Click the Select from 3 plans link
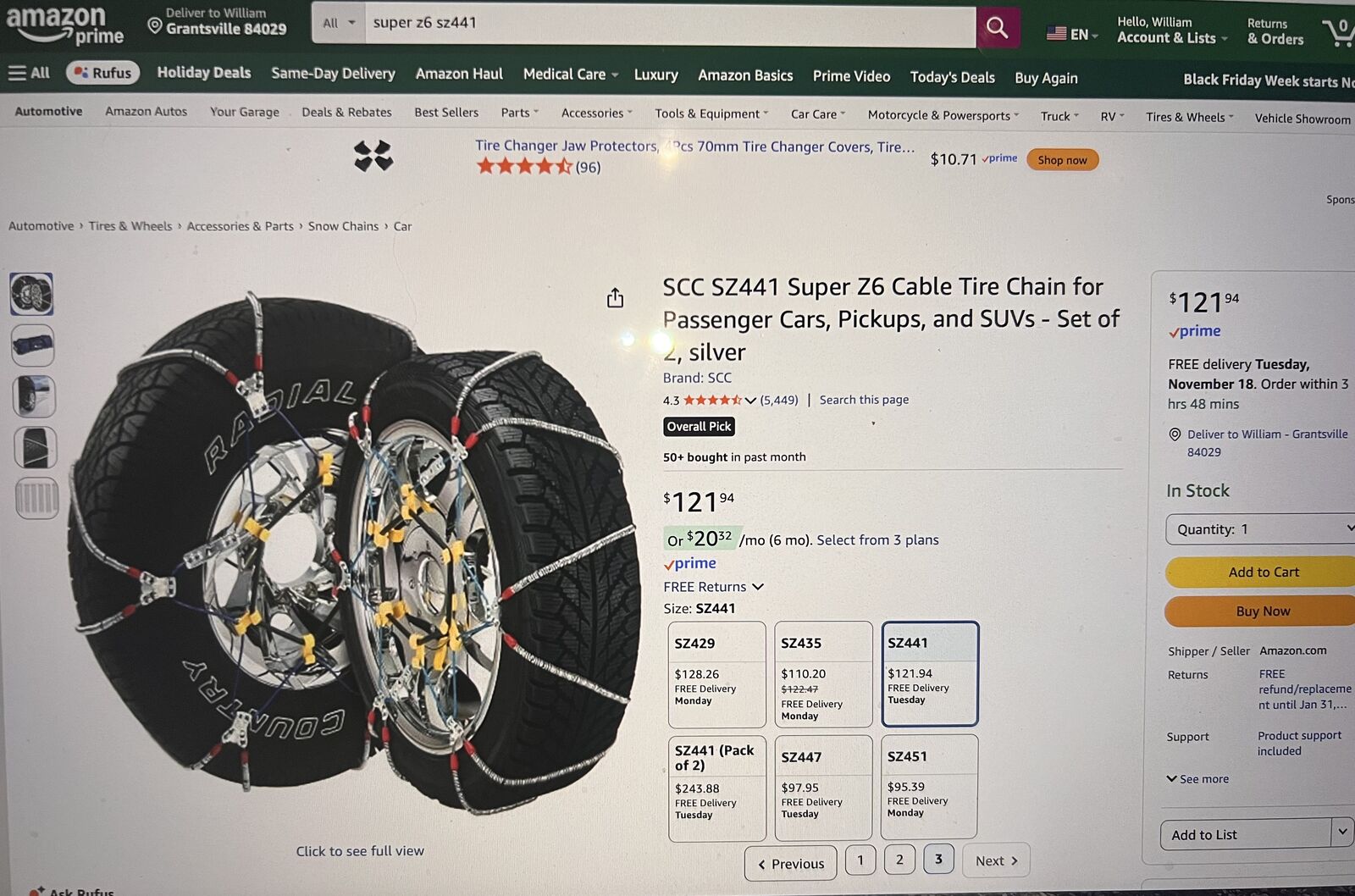This screenshot has width=1355, height=896. coord(877,540)
